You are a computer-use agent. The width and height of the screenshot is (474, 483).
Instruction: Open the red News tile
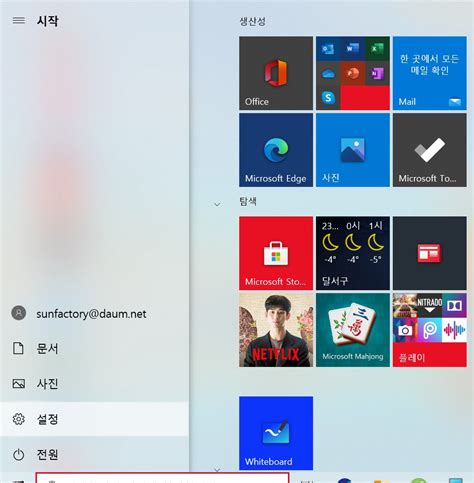point(430,253)
